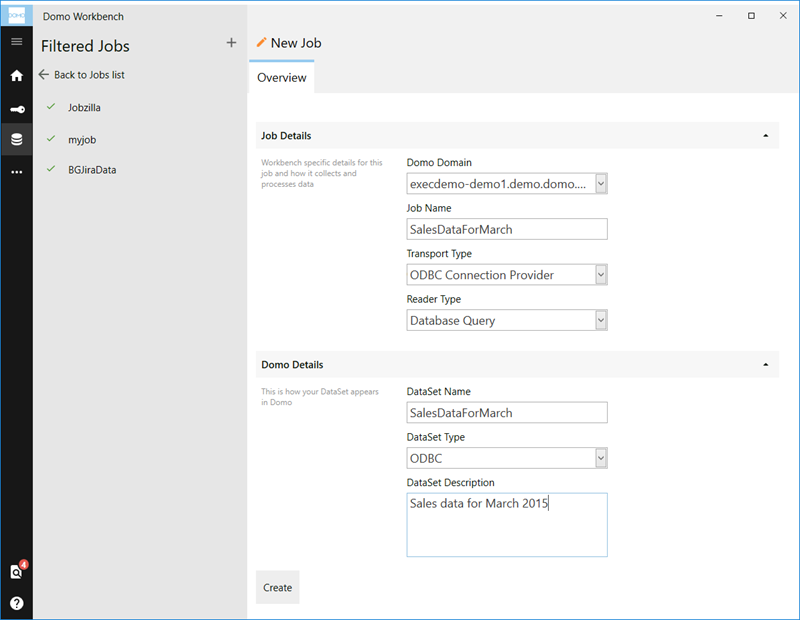
Task: Select the Accounts key icon
Action: [16, 107]
